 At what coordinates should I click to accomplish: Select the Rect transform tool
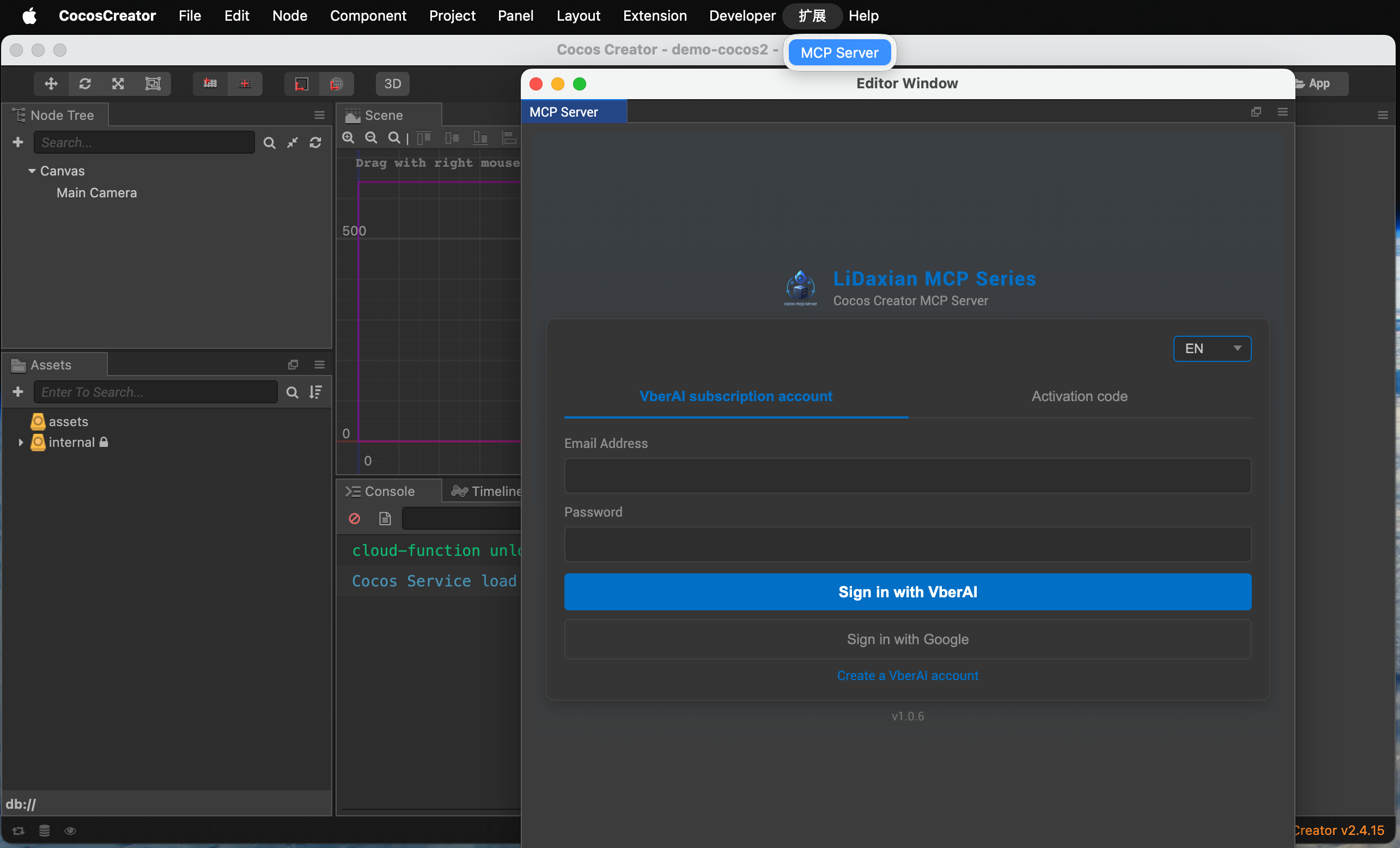[x=153, y=84]
